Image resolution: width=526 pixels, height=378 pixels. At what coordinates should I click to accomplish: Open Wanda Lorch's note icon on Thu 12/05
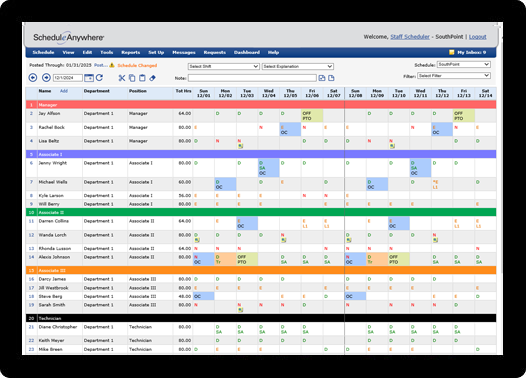coord(284,240)
